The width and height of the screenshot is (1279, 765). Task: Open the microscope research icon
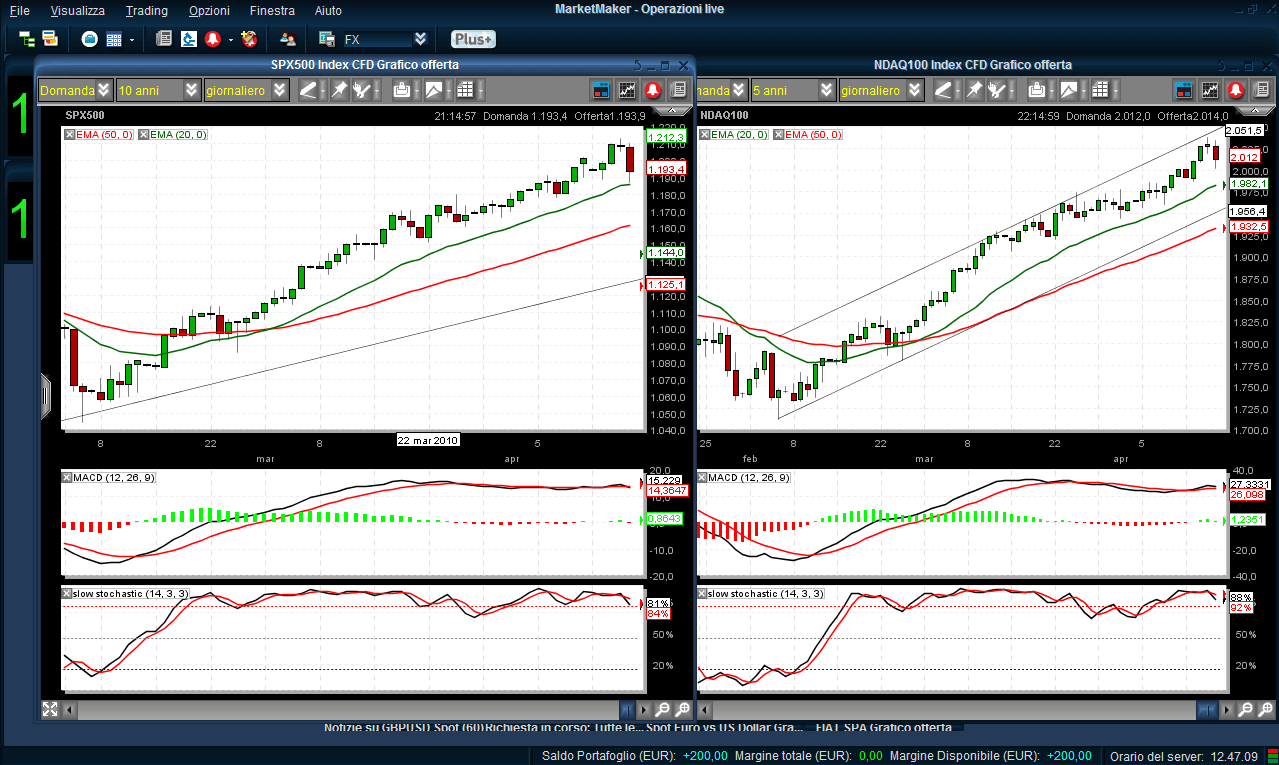click(189, 39)
